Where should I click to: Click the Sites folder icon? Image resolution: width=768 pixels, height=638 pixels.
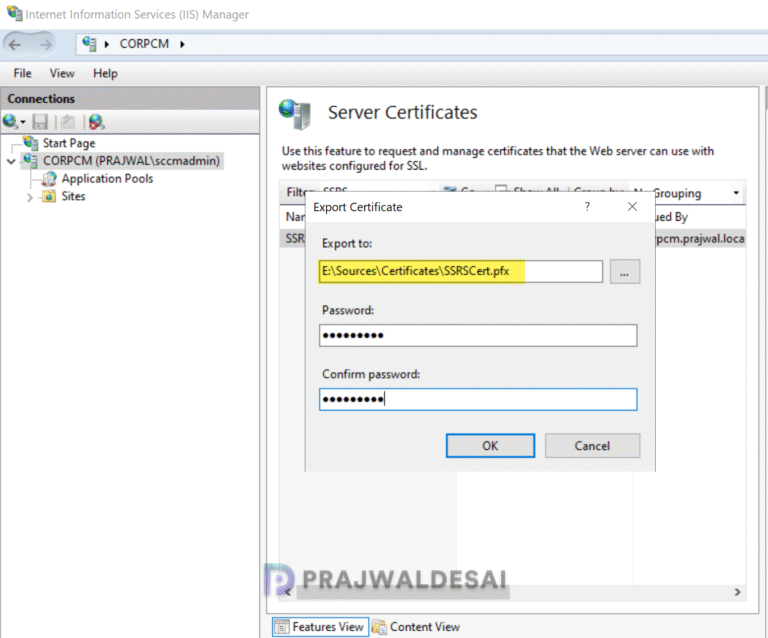coord(49,196)
